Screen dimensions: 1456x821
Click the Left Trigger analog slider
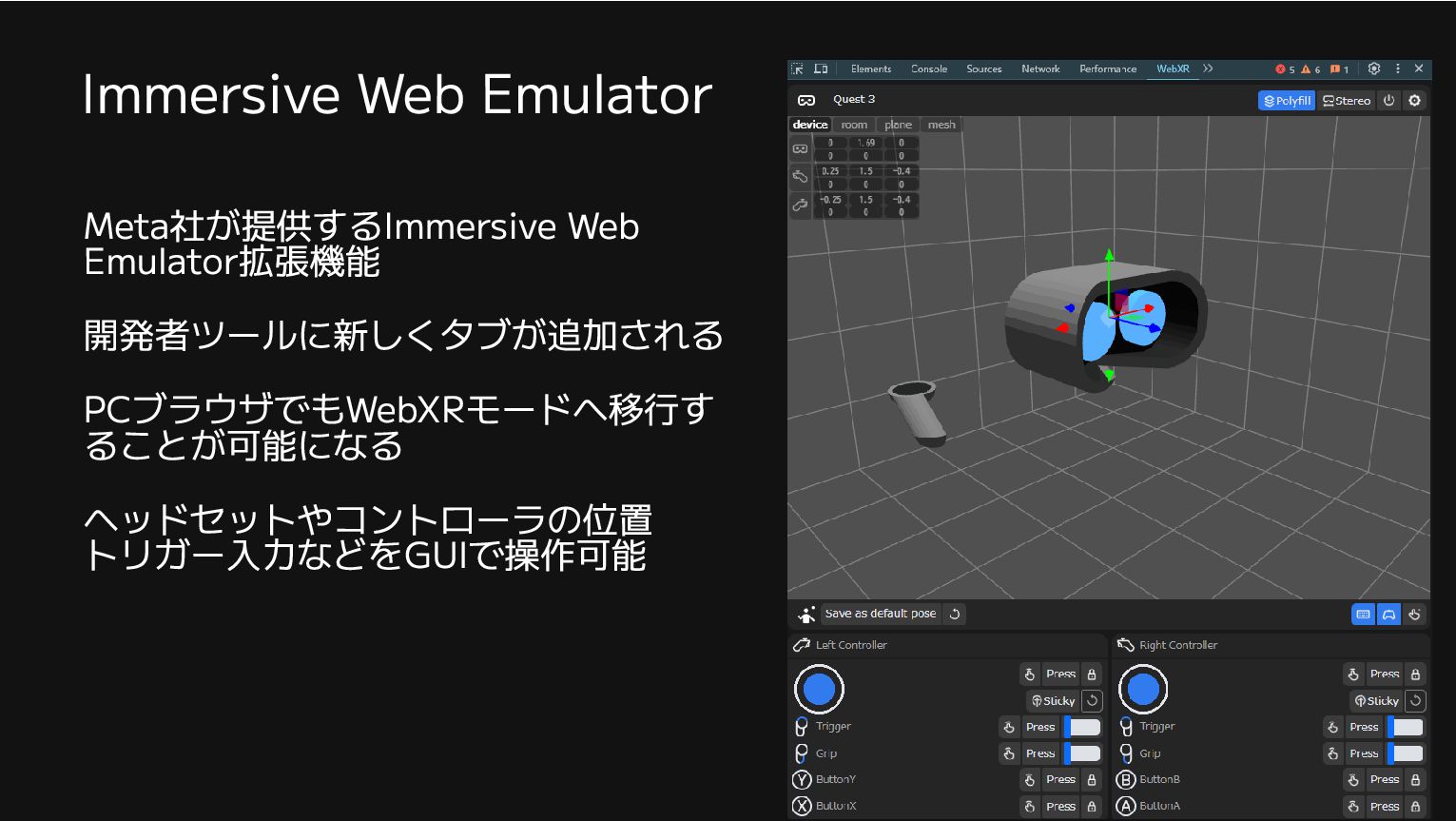point(1082,727)
